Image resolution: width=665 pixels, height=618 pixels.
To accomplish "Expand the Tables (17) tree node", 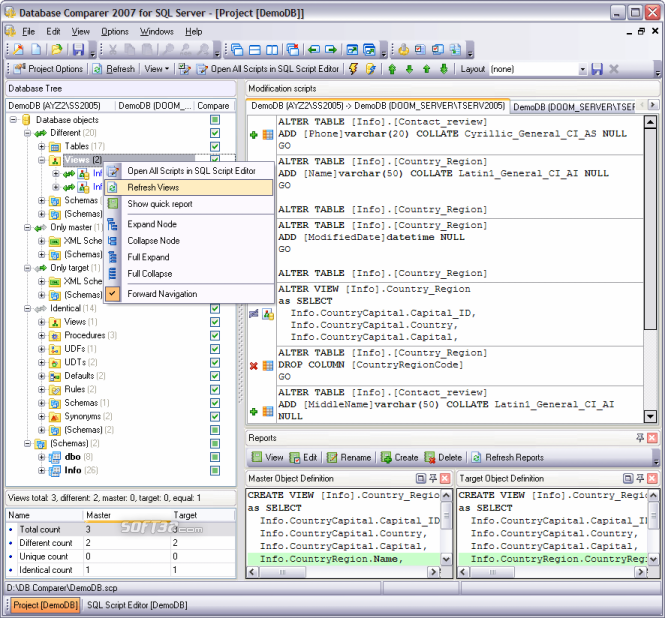I will [x=42, y=146].
